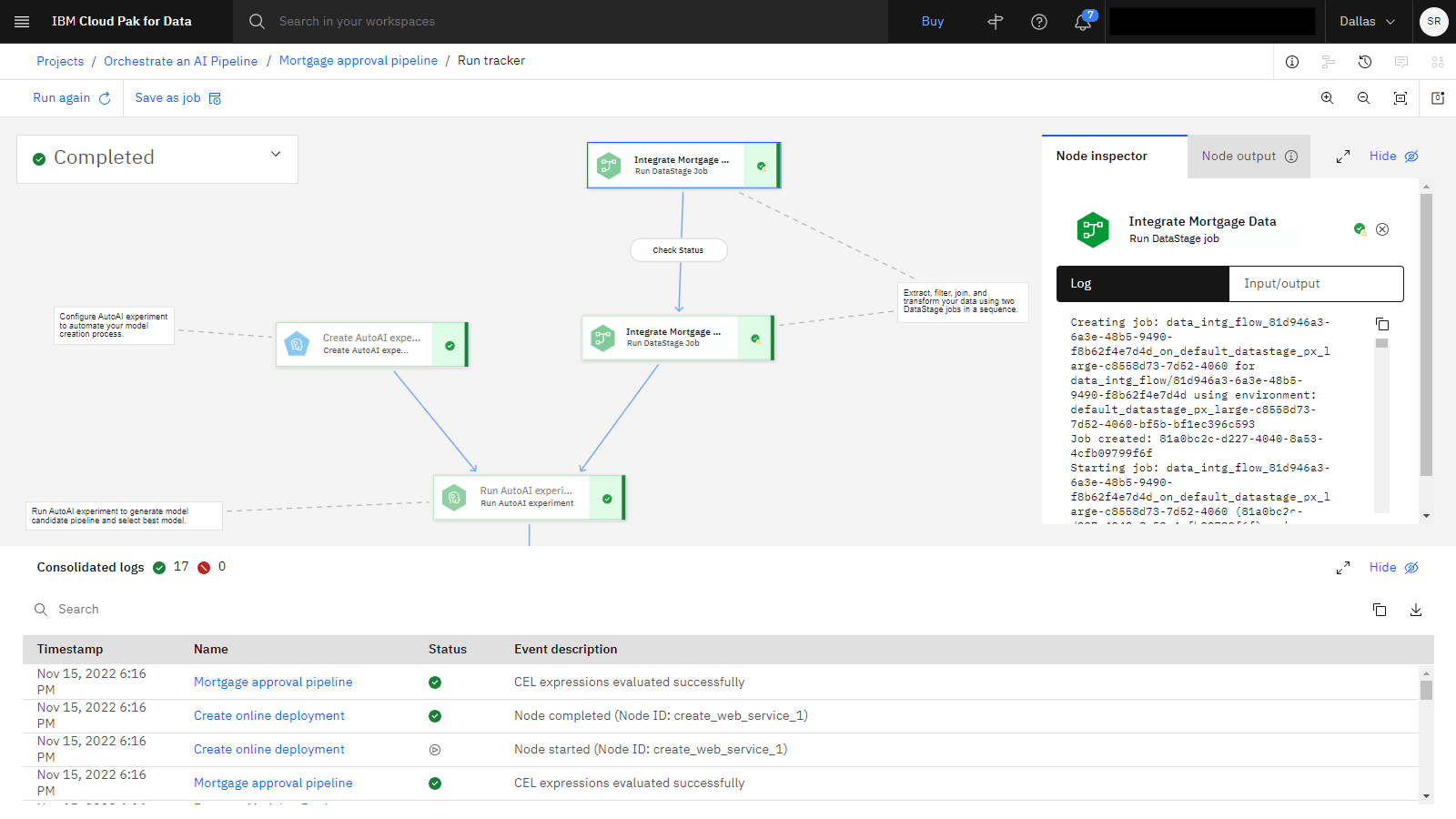
Task: Zoom in on the pipeline canvas
Action: click(1328, 98)
